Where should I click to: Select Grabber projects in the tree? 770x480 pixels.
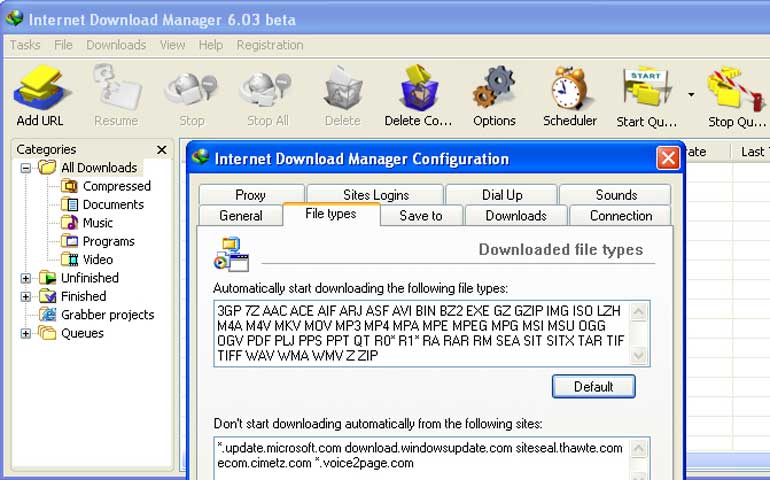click(108, 314)
